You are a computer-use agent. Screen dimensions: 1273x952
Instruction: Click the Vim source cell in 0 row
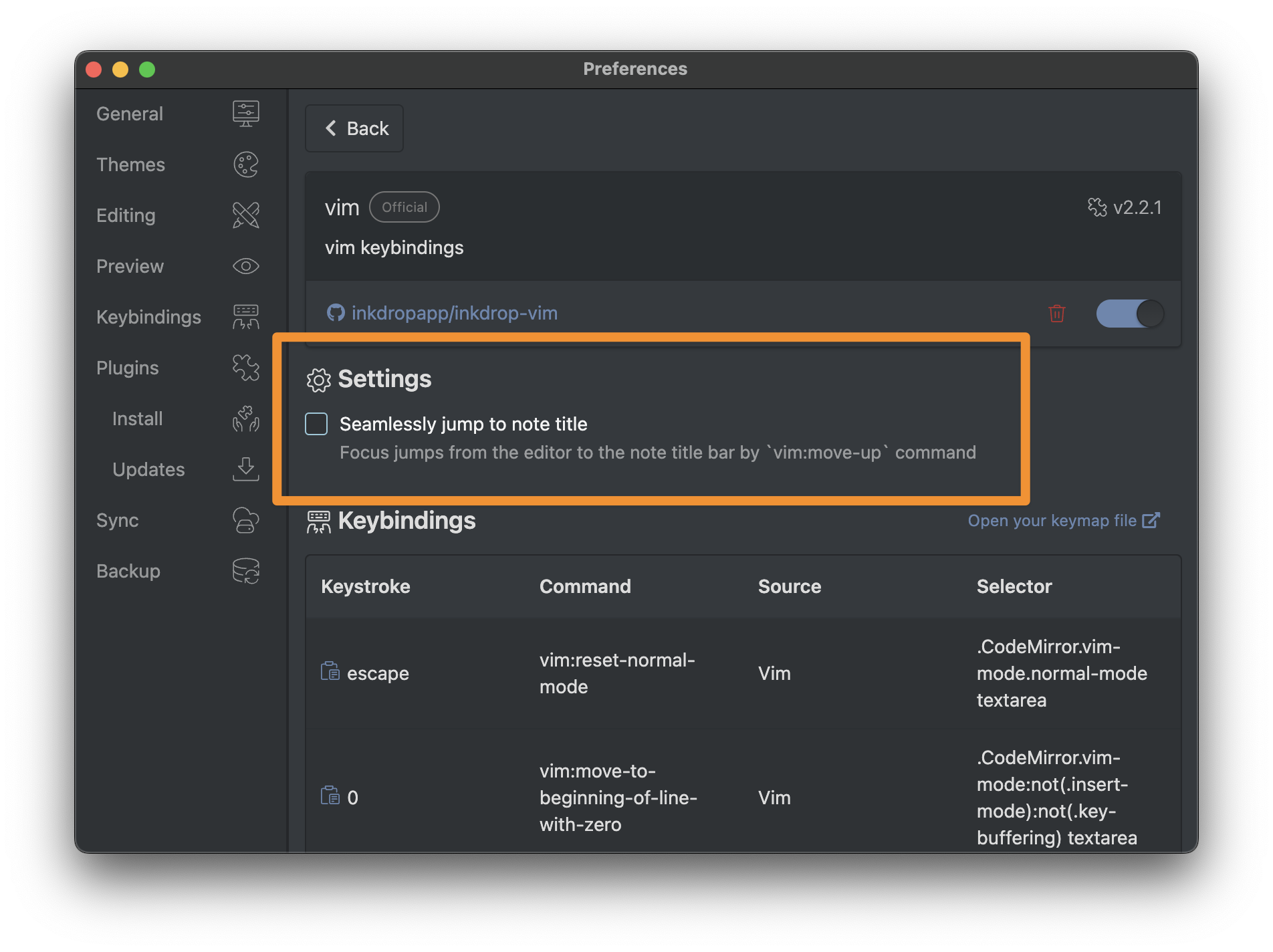774,798
